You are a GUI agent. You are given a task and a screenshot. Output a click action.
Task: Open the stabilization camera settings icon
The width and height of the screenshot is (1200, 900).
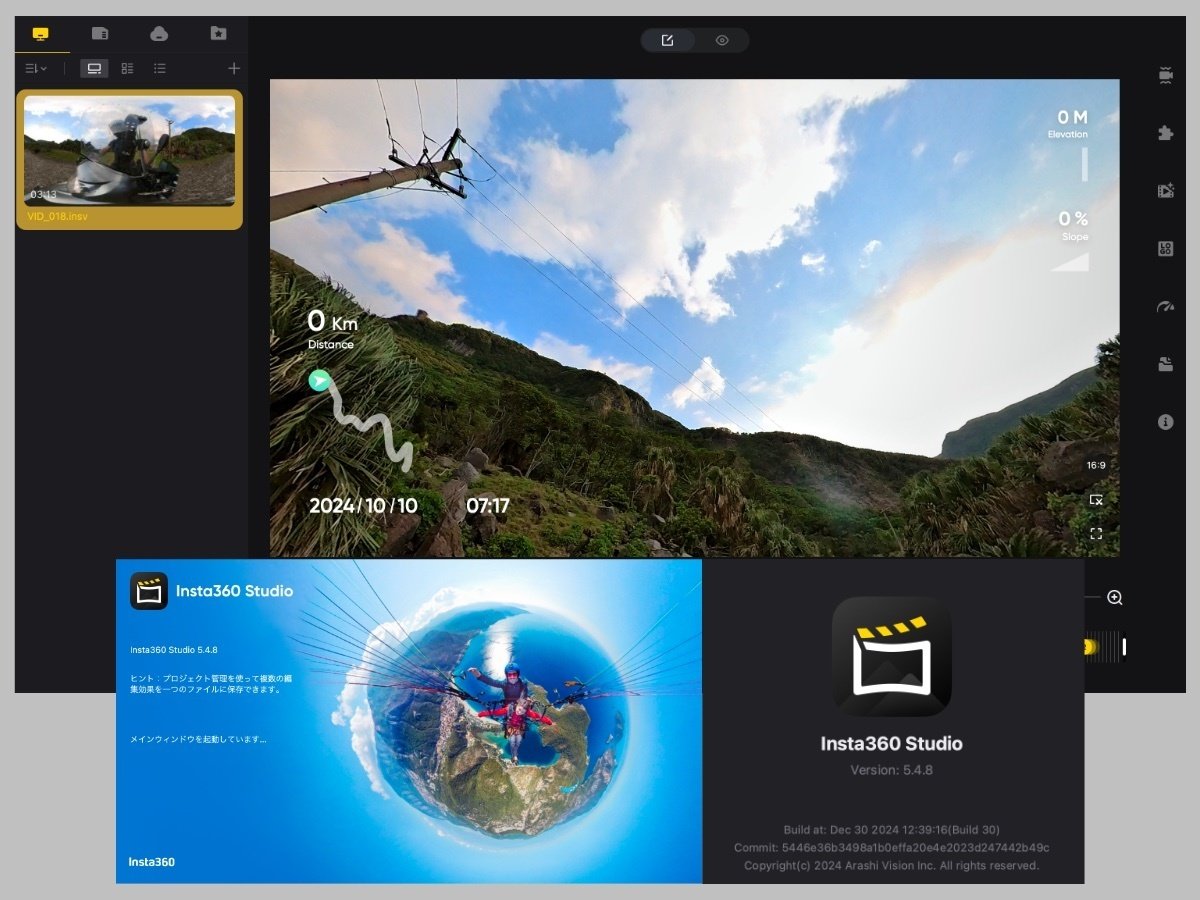pos(1165,76)
